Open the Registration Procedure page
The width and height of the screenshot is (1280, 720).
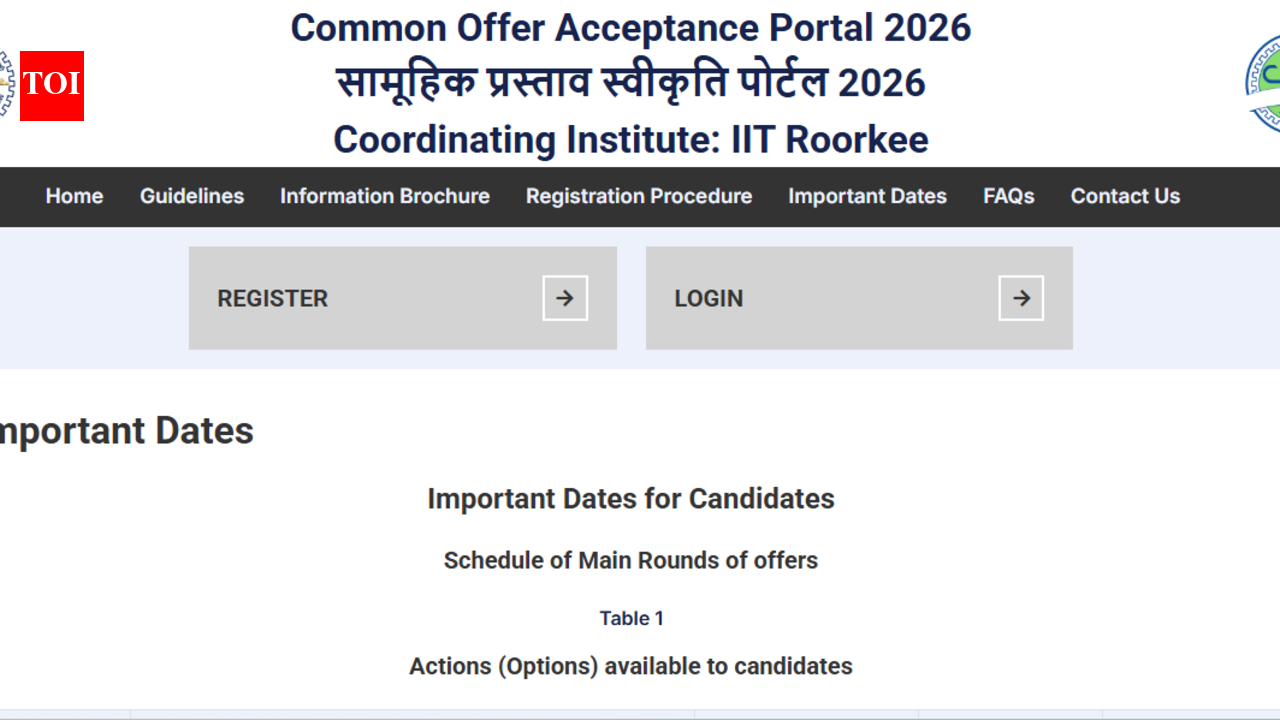coord(638,196)
